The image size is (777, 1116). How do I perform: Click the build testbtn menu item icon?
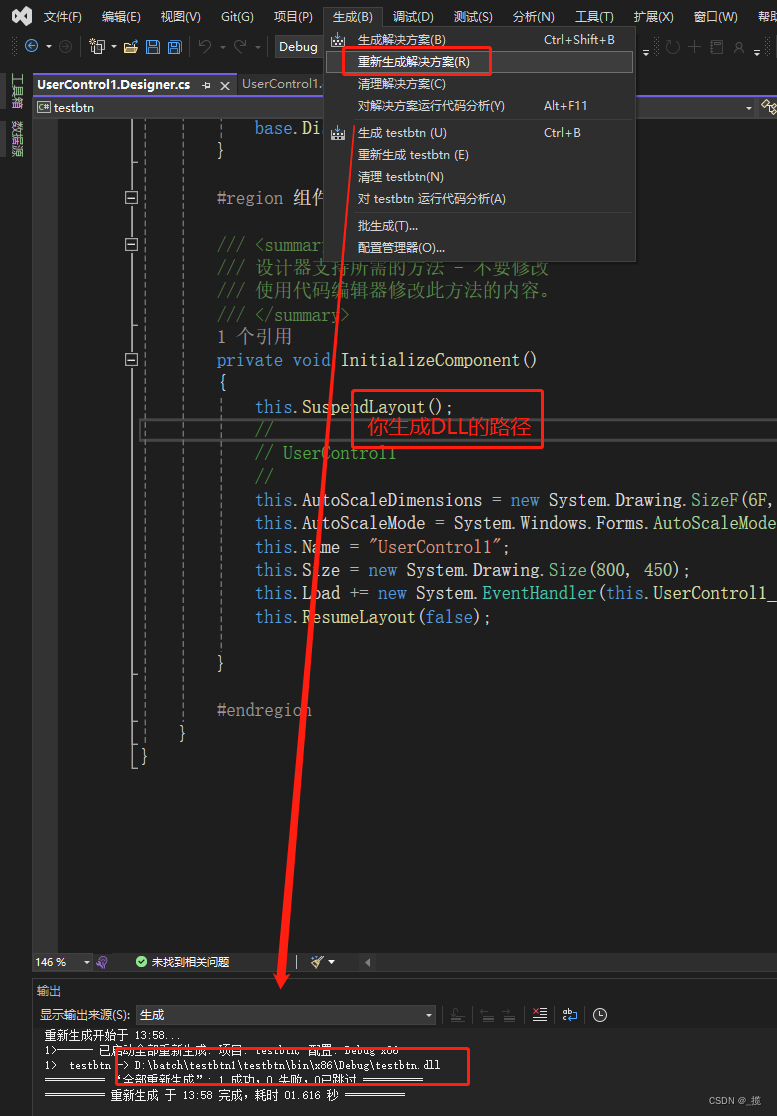pos(338,132)
